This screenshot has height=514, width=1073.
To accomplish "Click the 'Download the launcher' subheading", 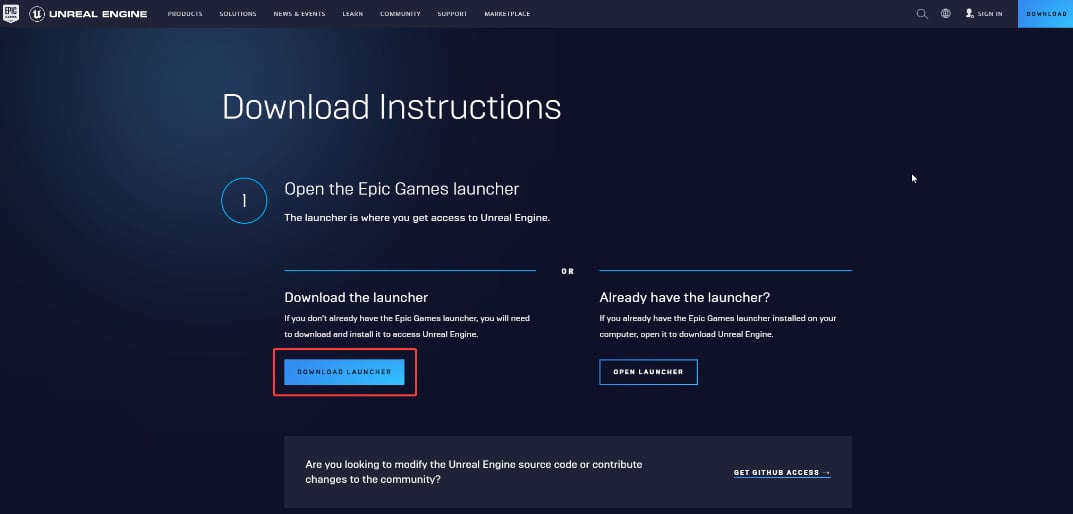I will click(356, 298).
